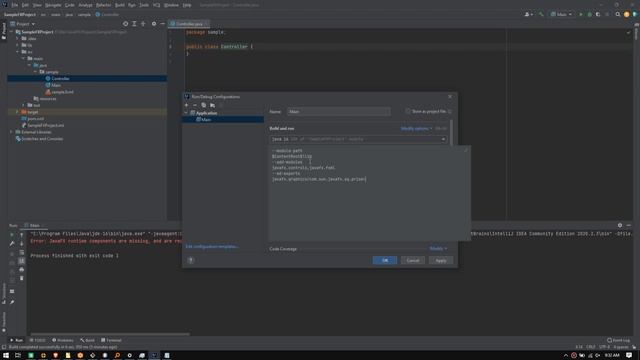Print the Run console output
The height and width of the screenshot is (360, 640).
pyautogui.click(x=22, y=269)
